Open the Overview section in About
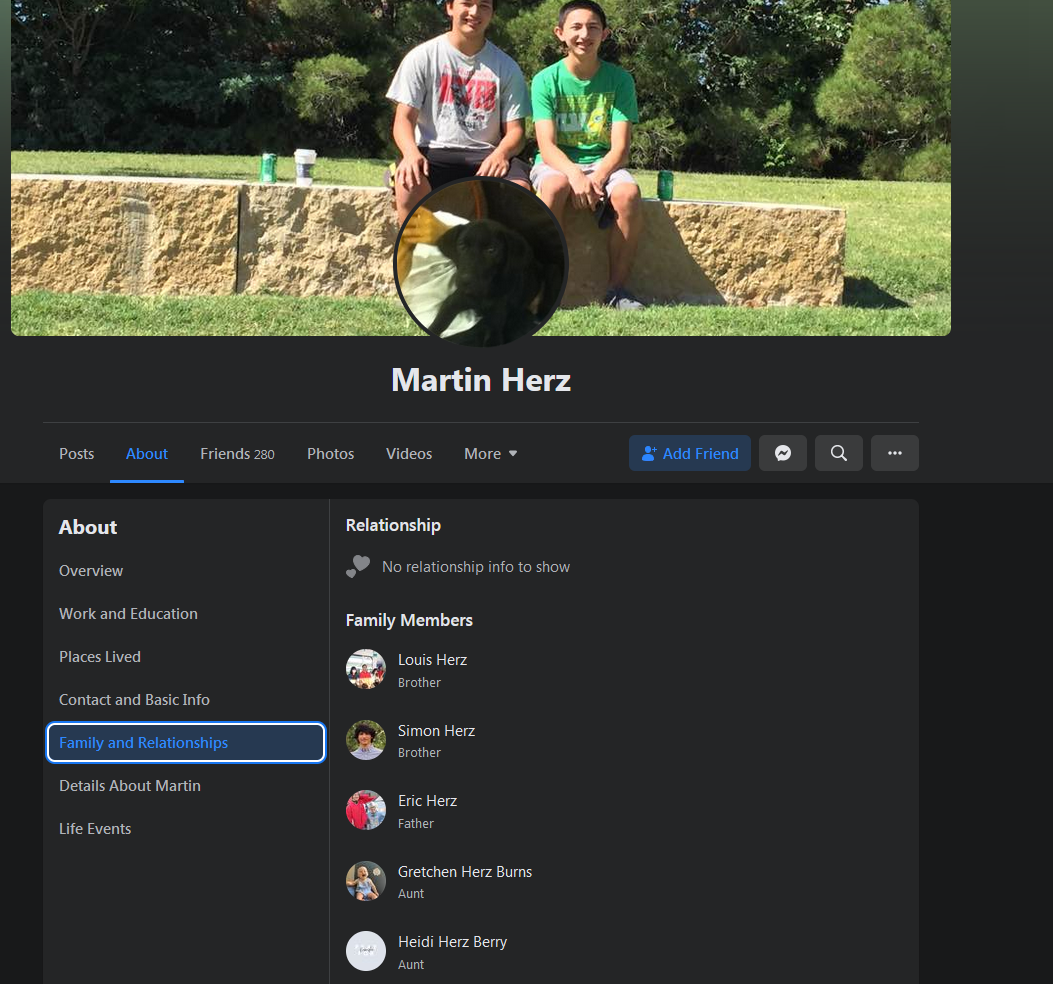 point(185,571)
